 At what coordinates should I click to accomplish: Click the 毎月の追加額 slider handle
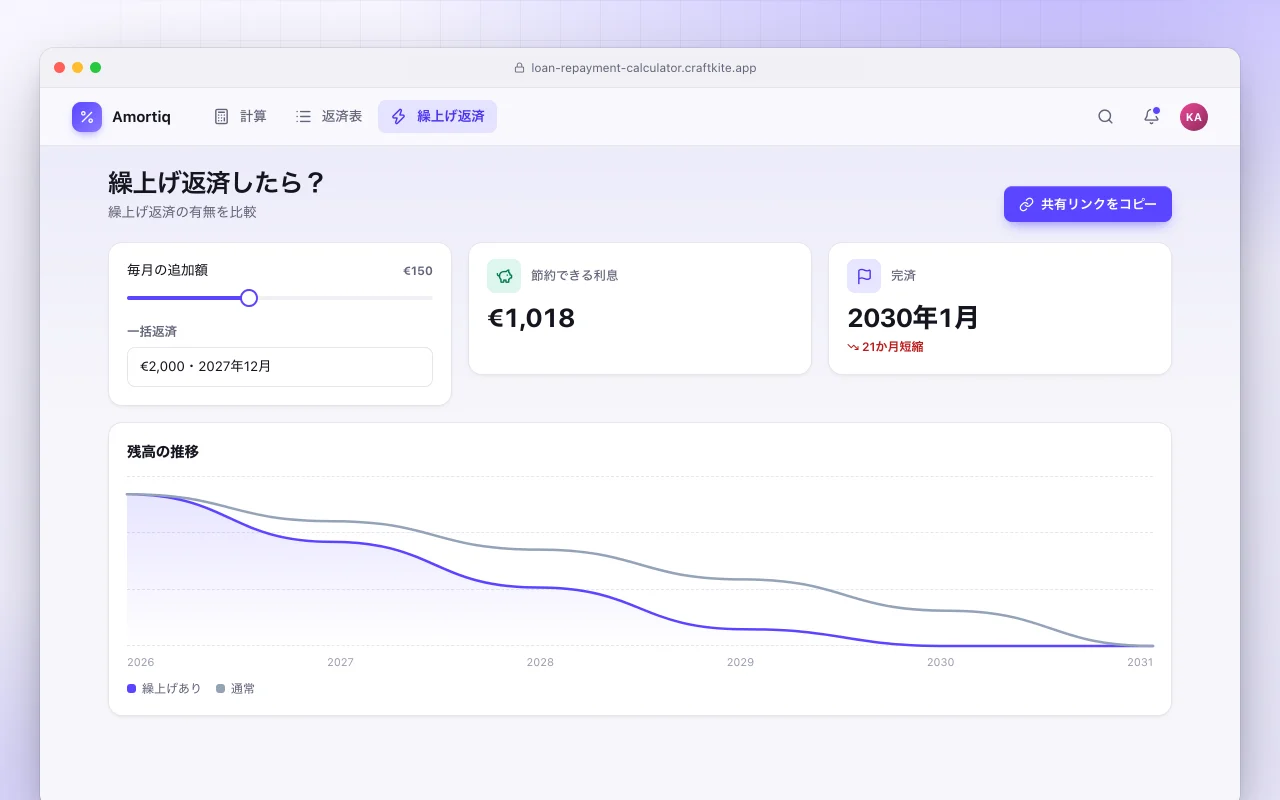click(x=249, y=298)
